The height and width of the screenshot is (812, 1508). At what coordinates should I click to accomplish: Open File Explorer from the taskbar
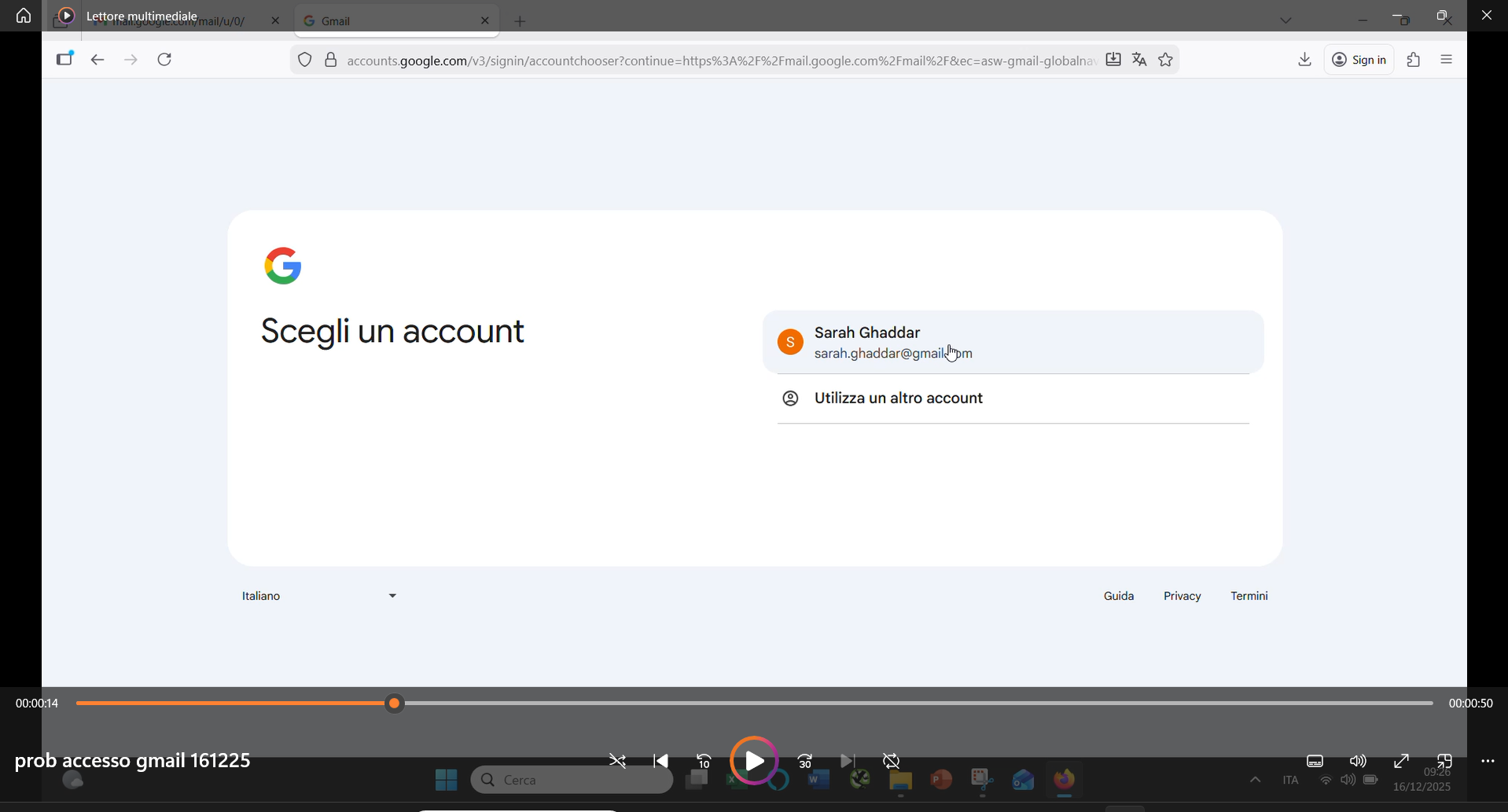901,781
